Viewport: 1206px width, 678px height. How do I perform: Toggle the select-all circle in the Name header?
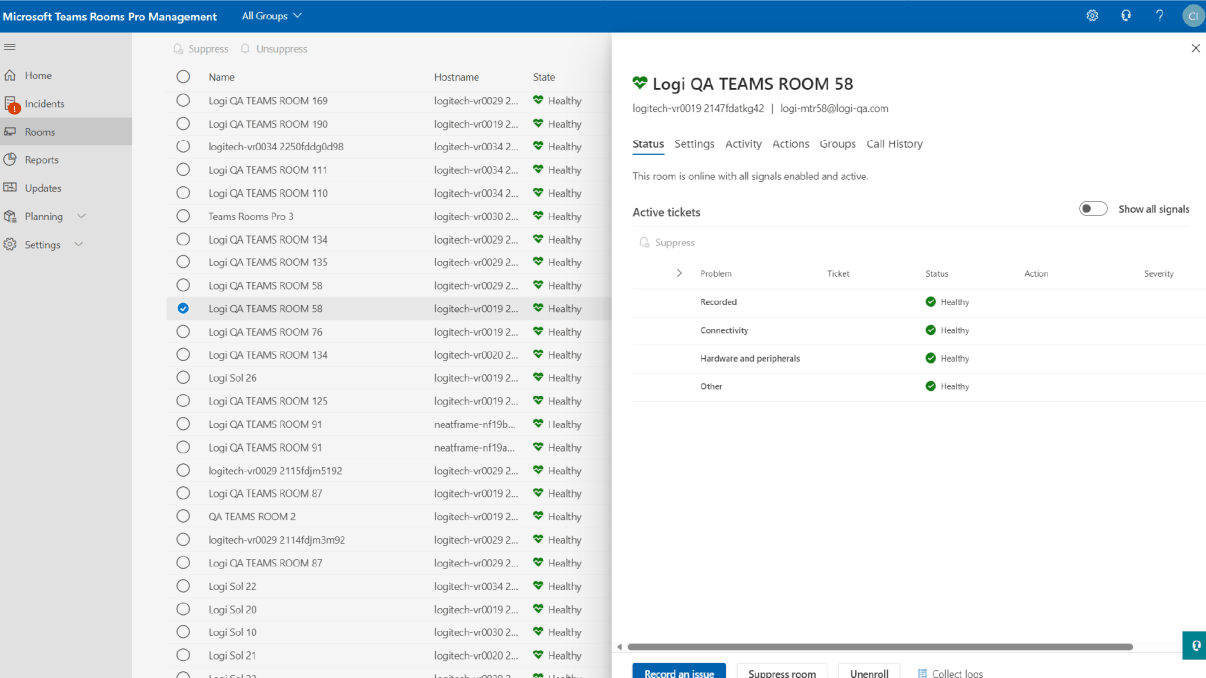click(183, 77)
